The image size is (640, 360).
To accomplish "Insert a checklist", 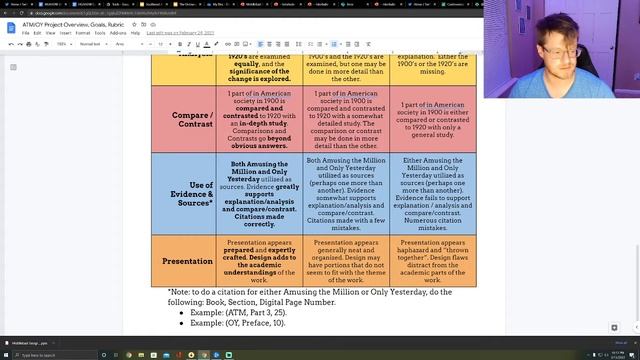I will click(311, 44).
